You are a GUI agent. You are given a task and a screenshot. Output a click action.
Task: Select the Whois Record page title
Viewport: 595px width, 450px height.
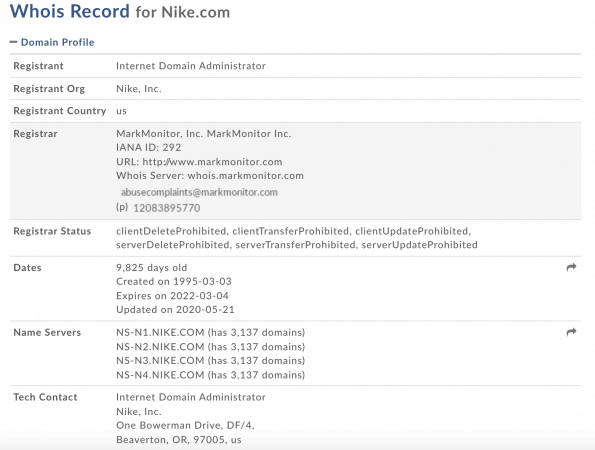tap(70, 11)
